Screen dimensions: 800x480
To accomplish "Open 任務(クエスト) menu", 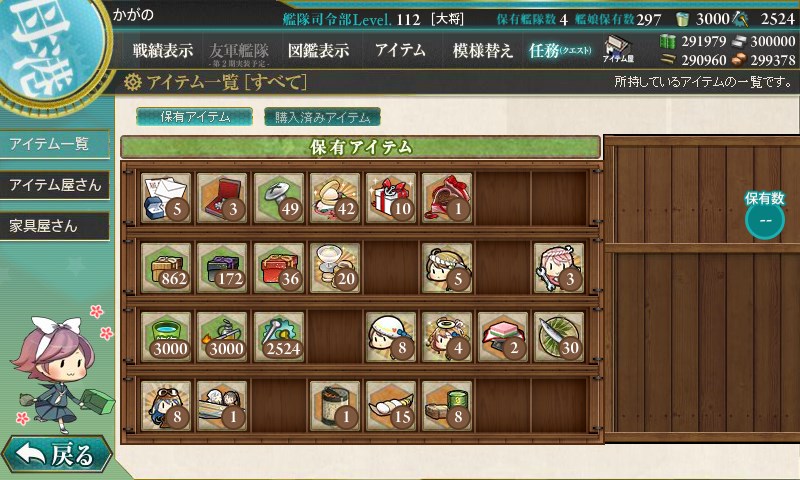I will pos(560,50).
